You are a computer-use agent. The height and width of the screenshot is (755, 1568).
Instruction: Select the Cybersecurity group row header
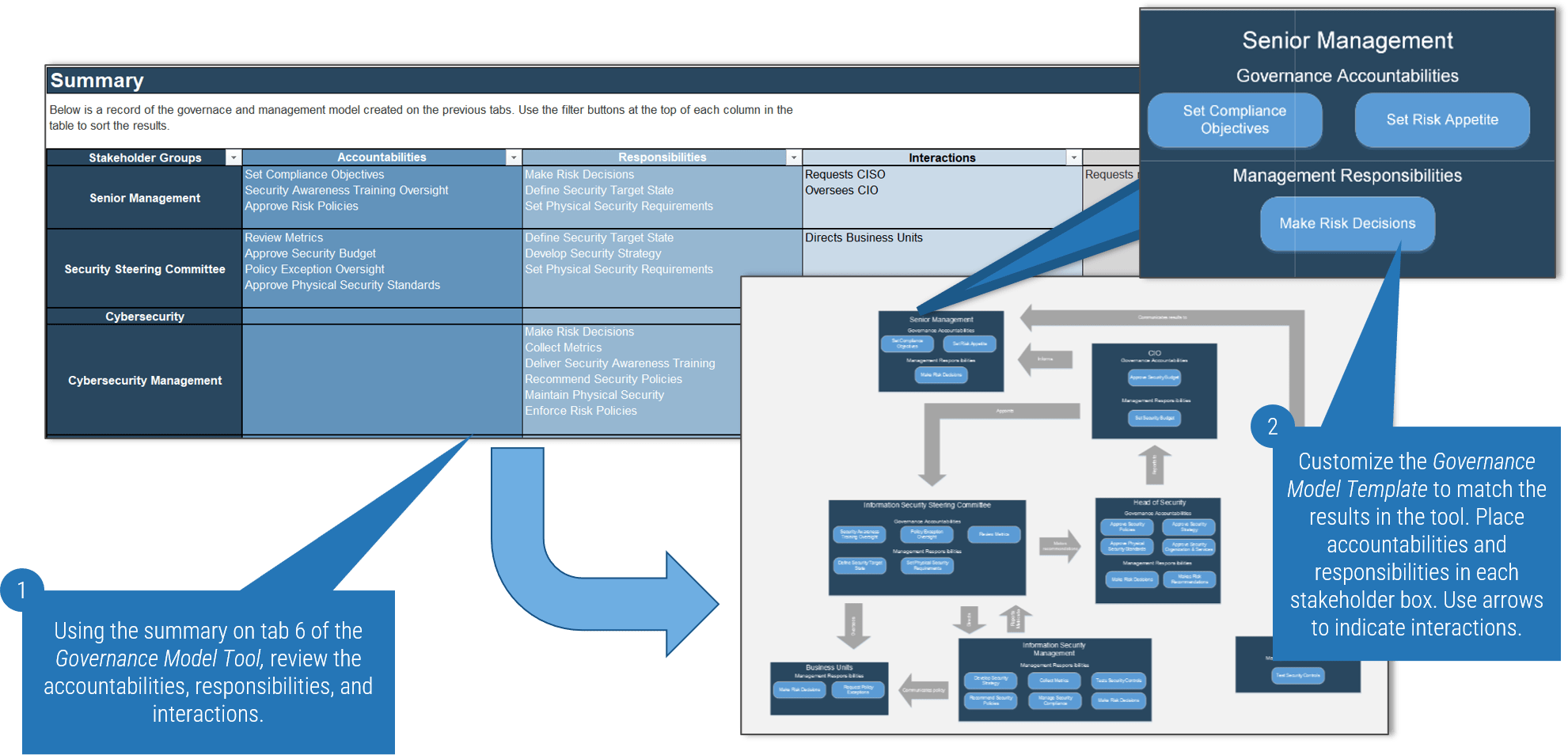[x=145, y=317]
